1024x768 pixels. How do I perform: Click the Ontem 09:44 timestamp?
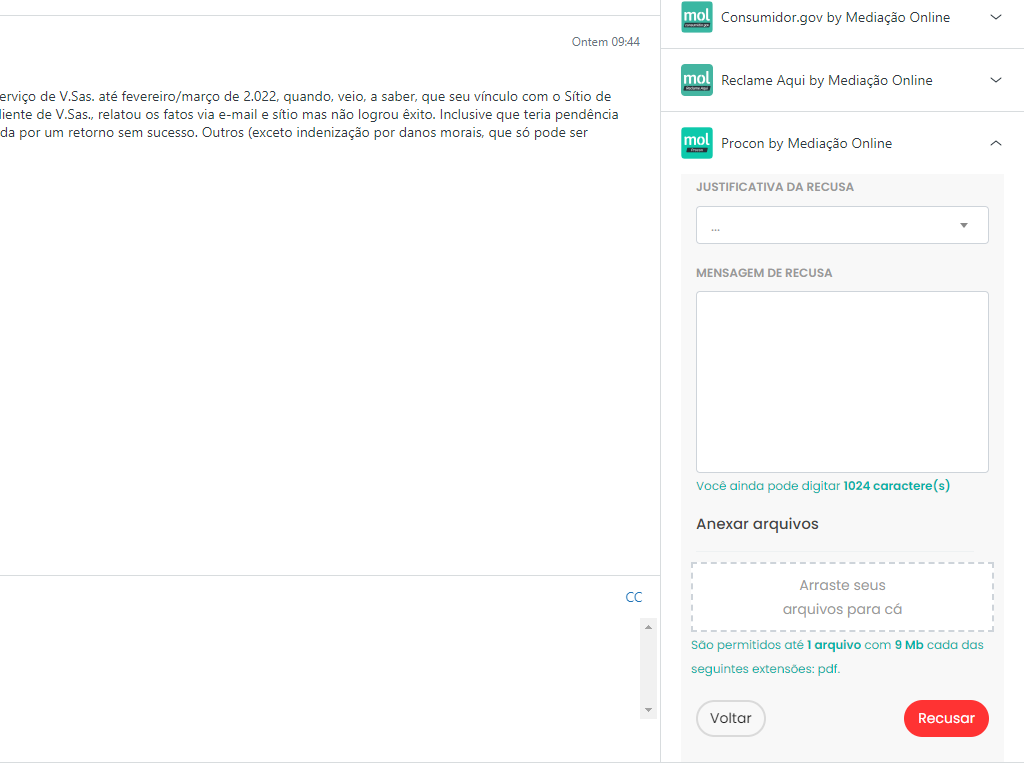pyautogui.click(x=606, y=42)
